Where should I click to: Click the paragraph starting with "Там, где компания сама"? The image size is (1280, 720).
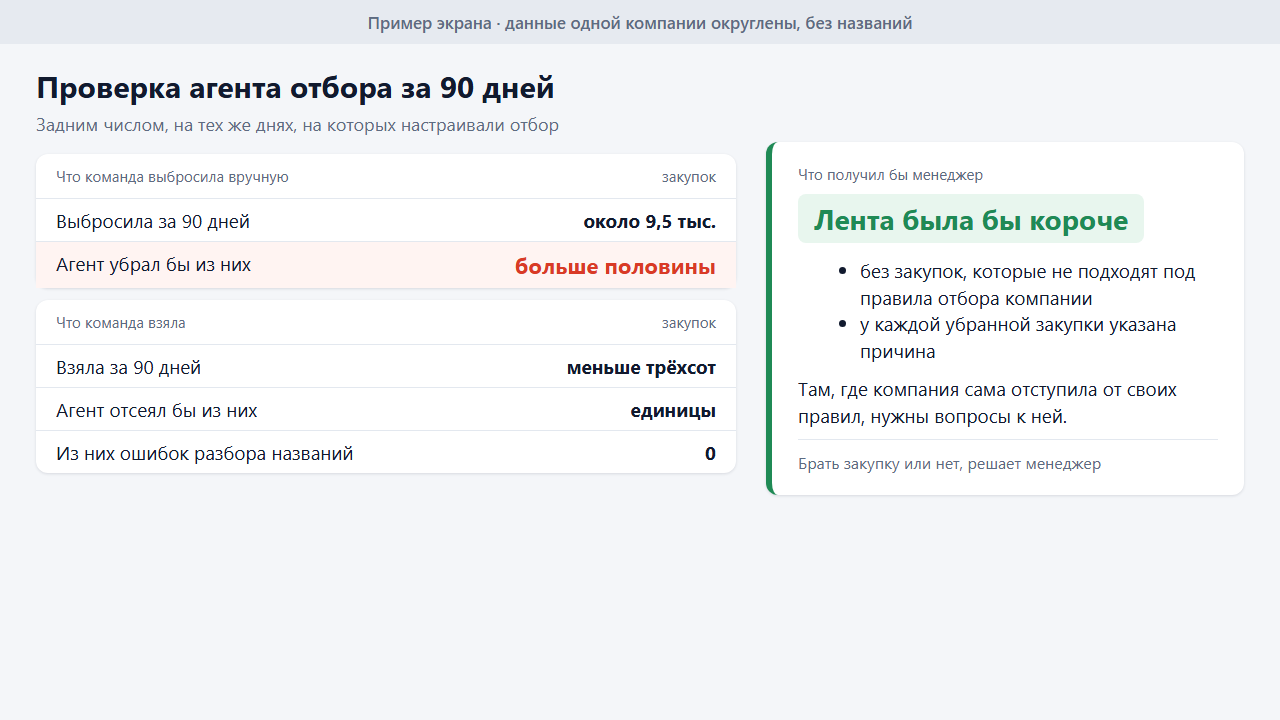pyautogui.click(x=987, y=403)
